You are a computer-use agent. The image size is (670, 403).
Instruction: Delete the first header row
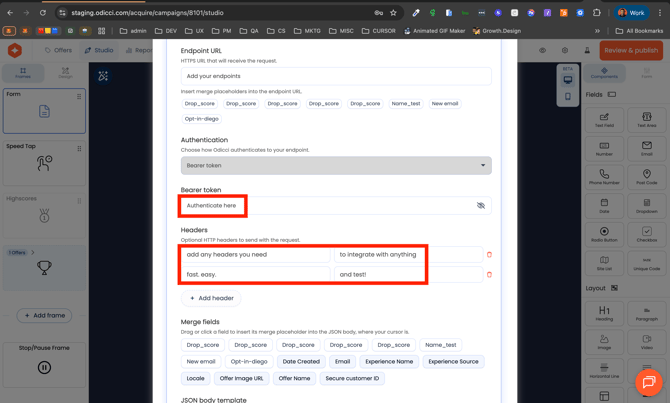(489, 255)
